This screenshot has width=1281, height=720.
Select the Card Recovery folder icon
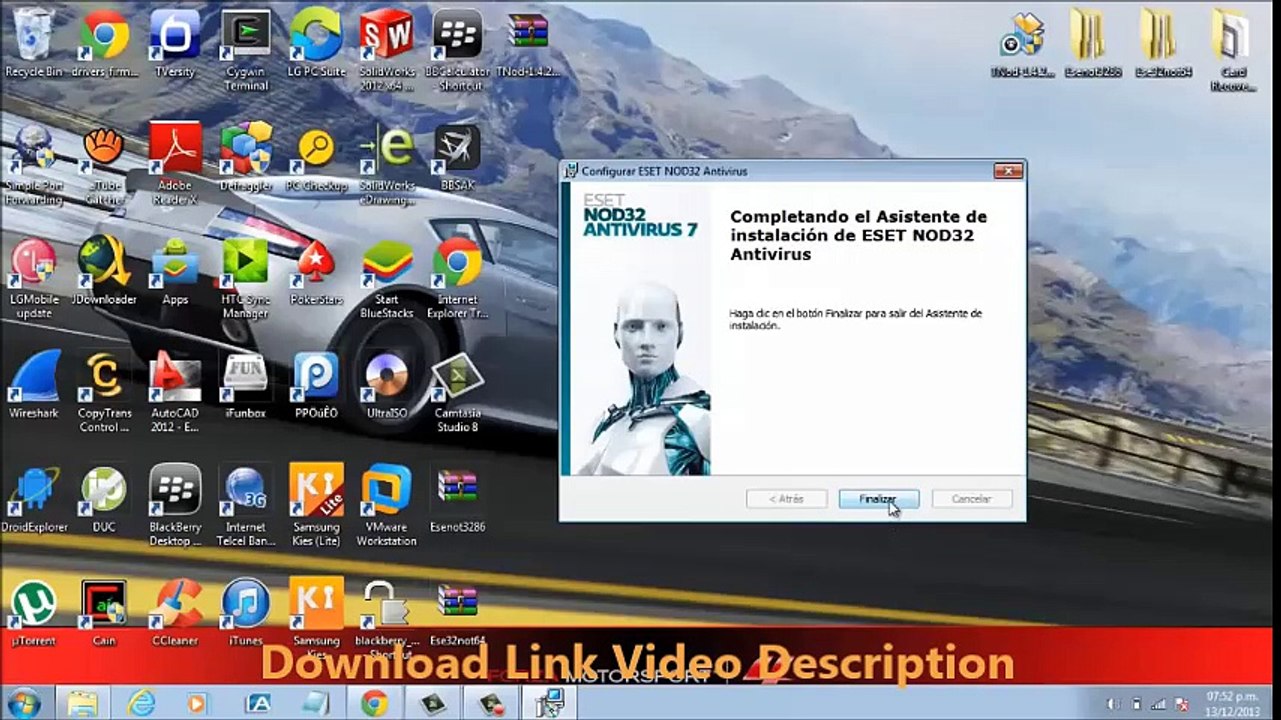click(x=1233, y=51)
